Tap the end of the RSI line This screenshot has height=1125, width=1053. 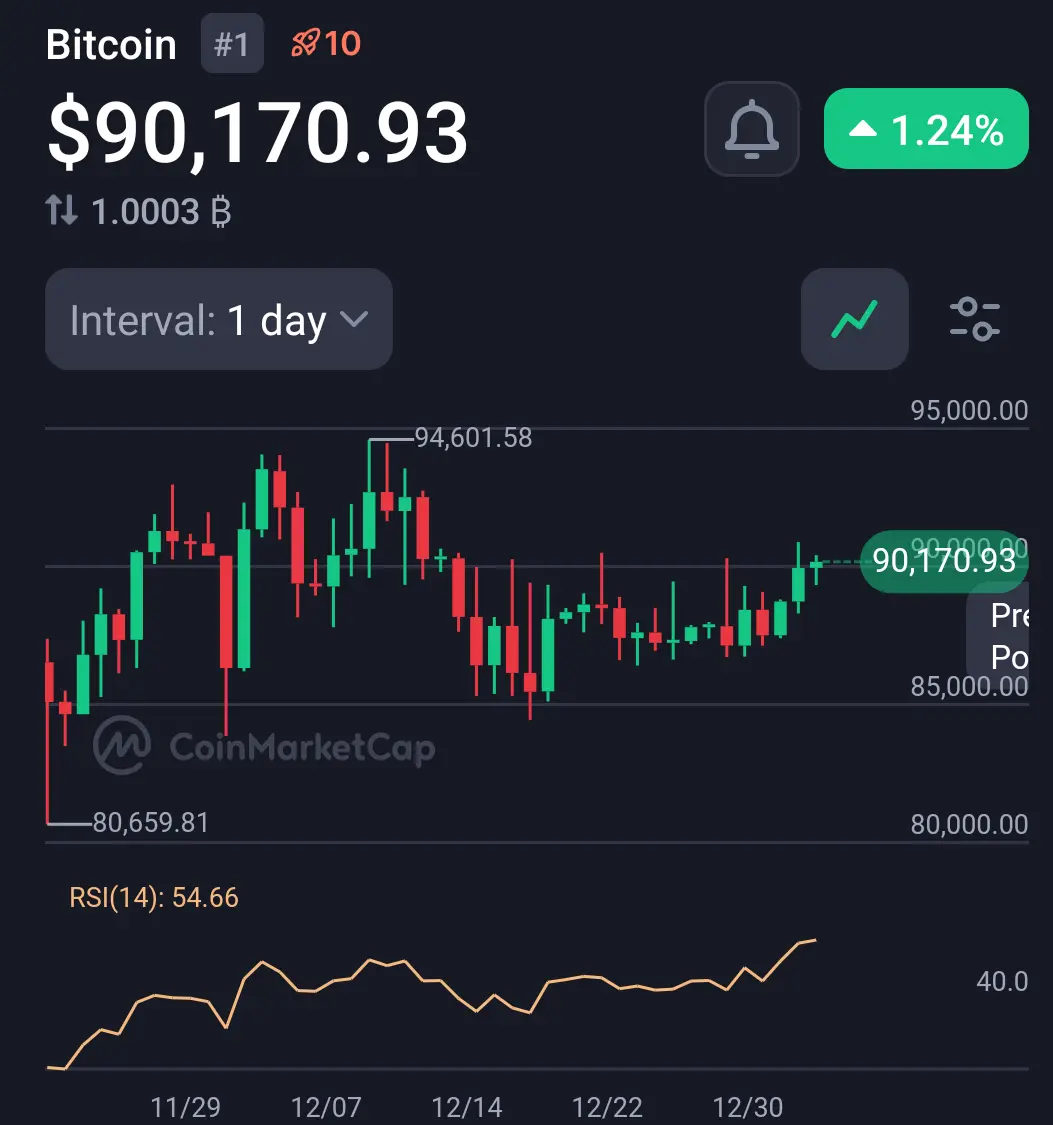815,940
